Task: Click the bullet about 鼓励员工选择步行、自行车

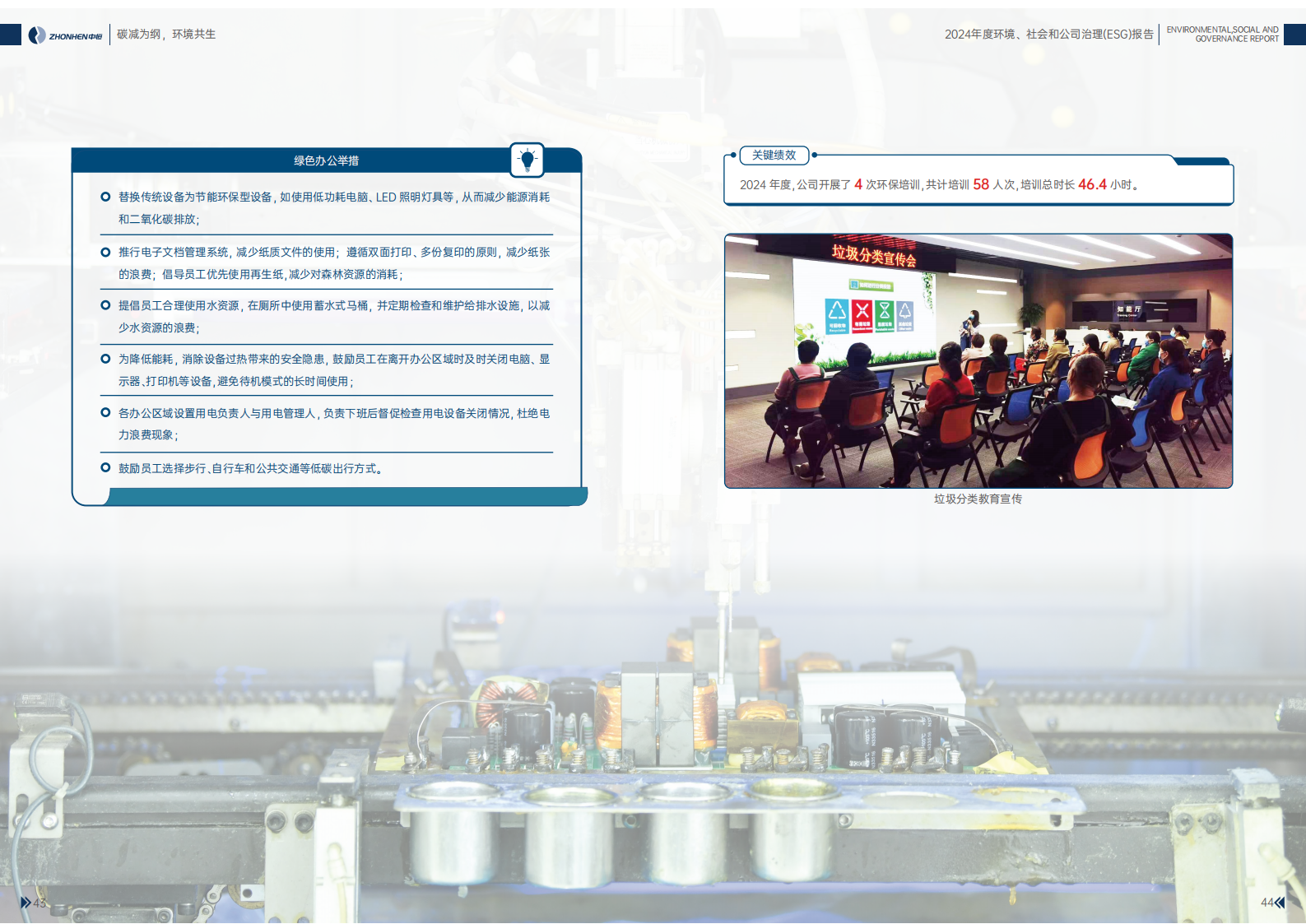Action: pyautogui.click(x=250, y=468)
